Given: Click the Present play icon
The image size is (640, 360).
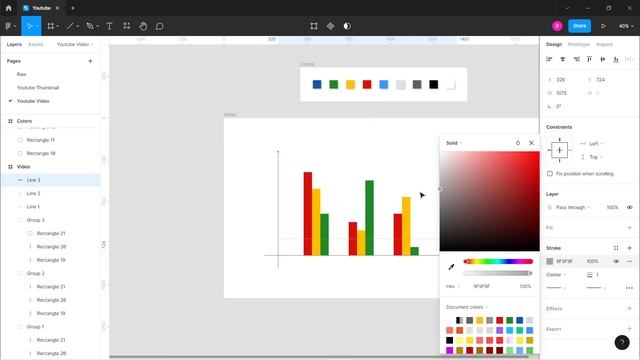Looking at the screenshot, I should click(603, 26).
